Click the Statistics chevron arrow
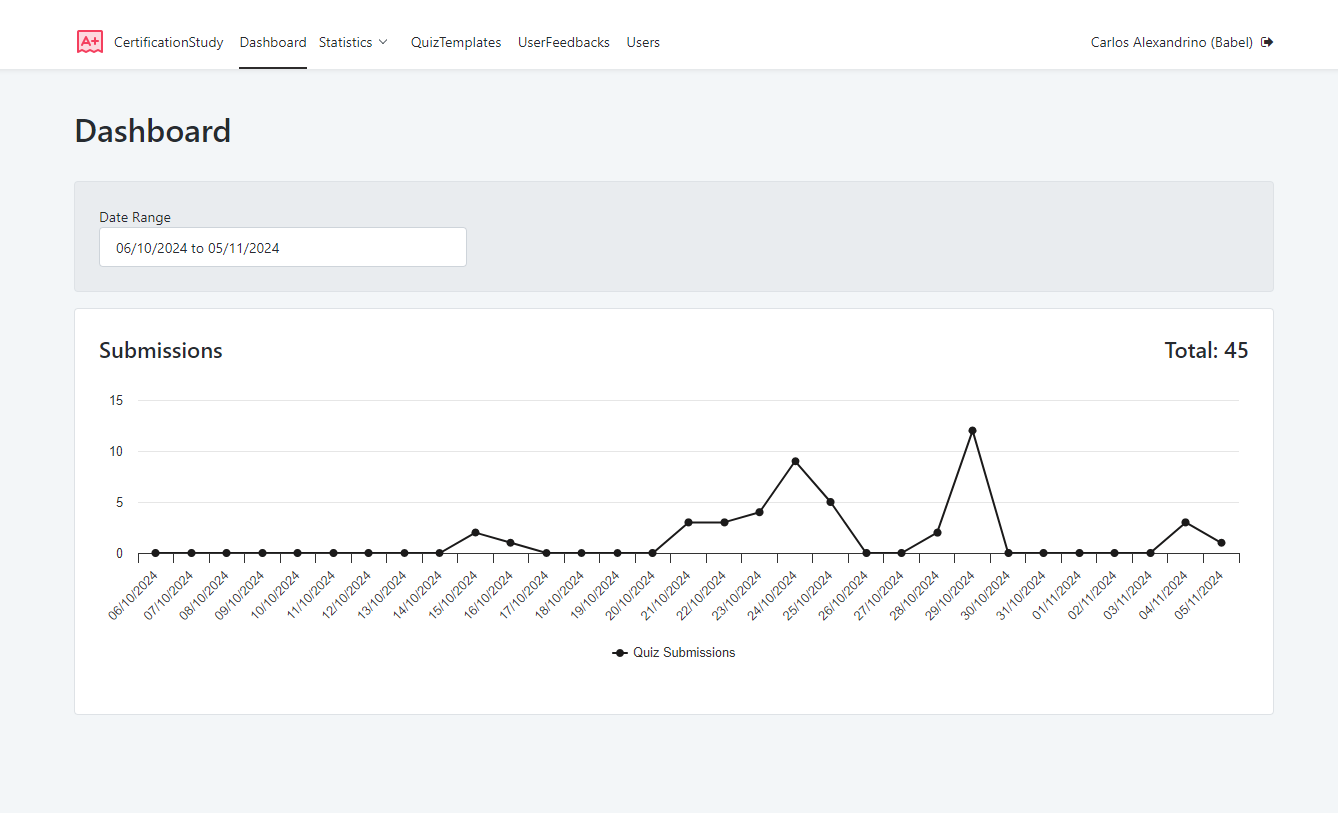This screenshot has height=813, width=1338. coord(383,42)
